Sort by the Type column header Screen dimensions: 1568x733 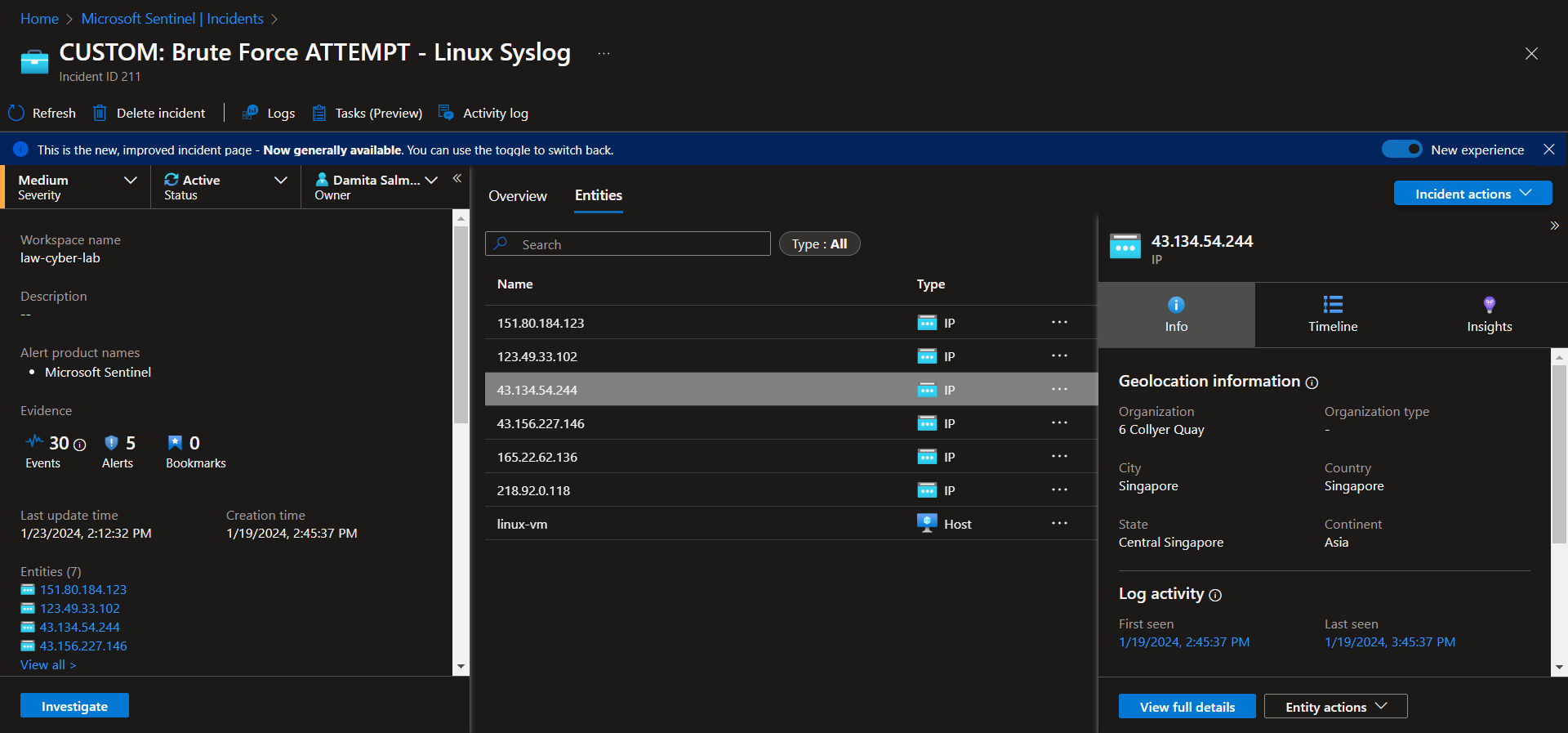(931, 284)
